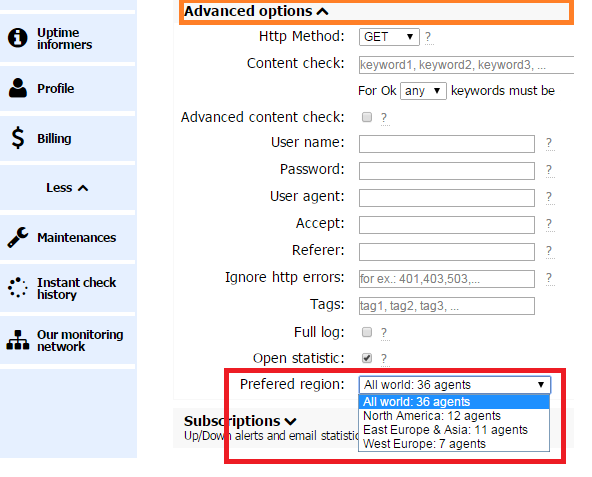Open the For Ok 'any' keywords dropdown
This screenshot has width=592, height=477.
(423, 91)
